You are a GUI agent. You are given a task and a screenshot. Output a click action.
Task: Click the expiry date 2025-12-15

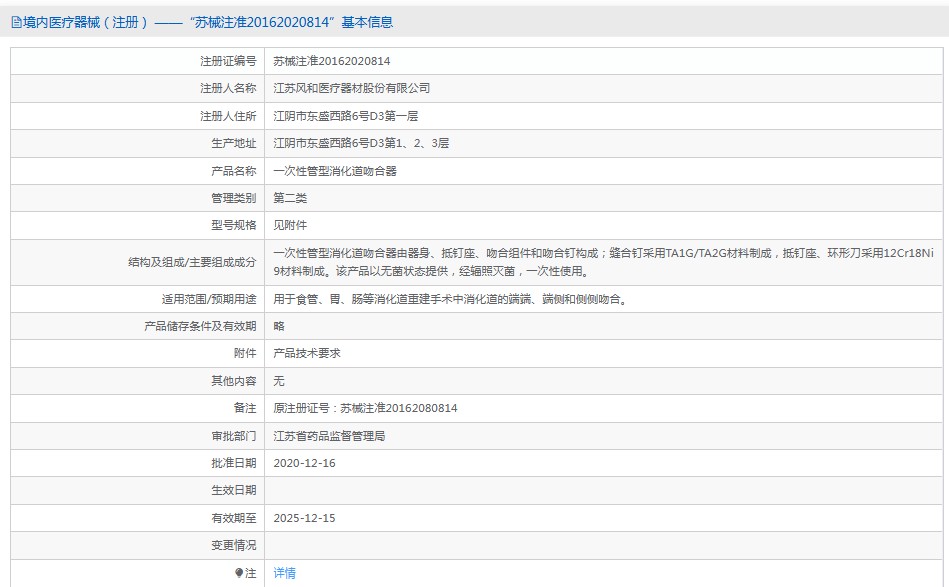[x=304, y=518]
